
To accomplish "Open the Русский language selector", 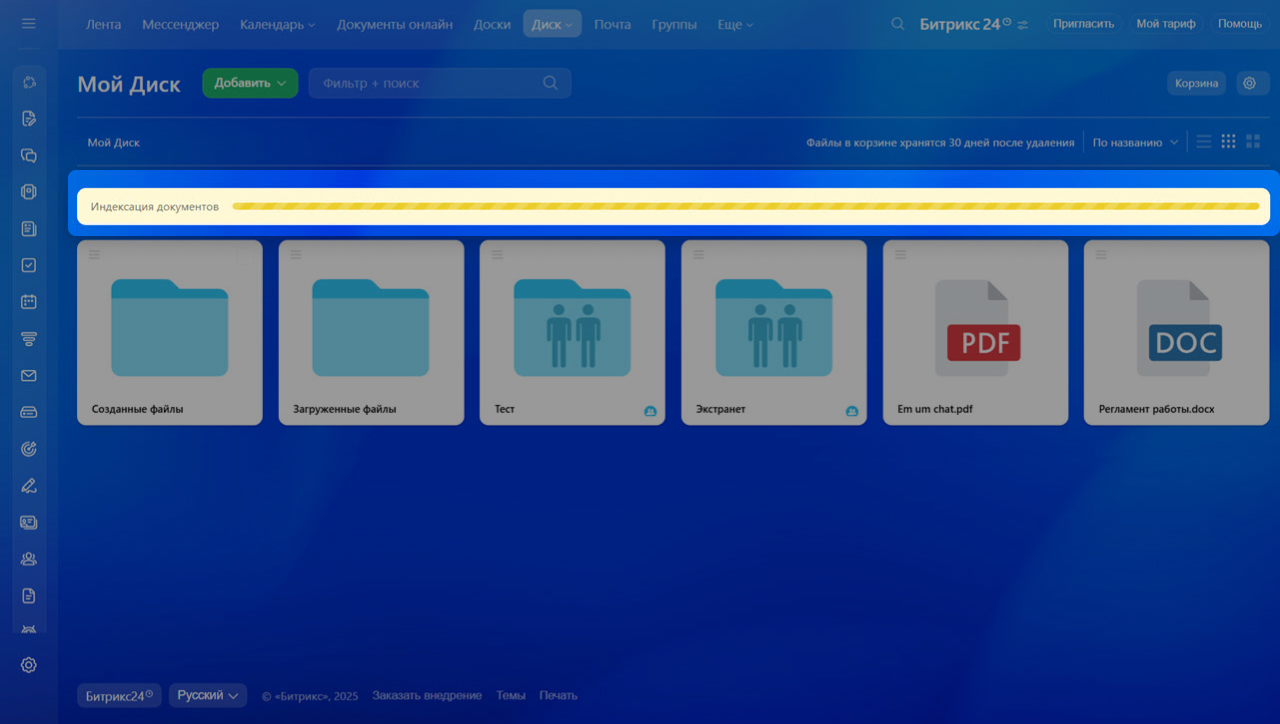I will [x=208, y=695].
